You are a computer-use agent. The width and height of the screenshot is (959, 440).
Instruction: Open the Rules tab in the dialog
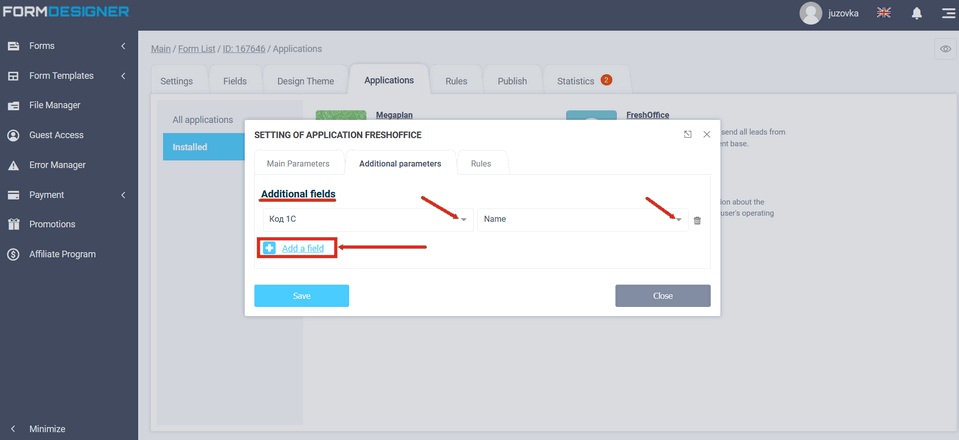point(481,163)
